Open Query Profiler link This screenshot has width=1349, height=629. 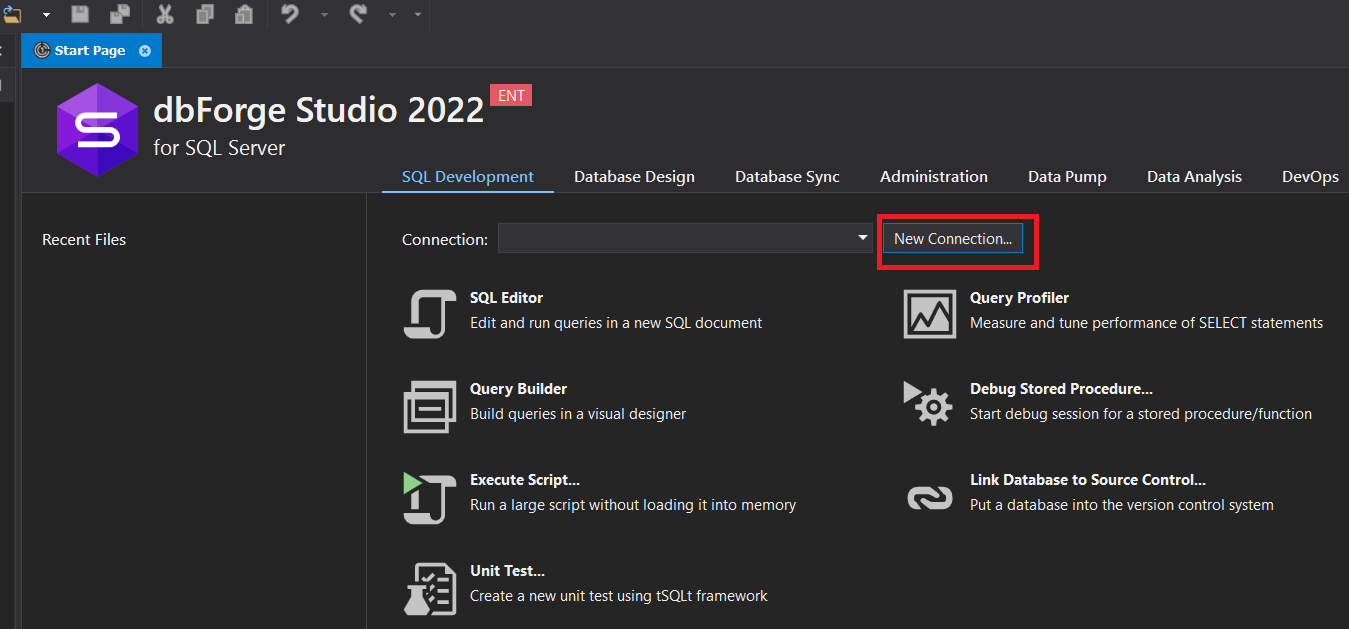pyautogui.click(x=1019, y=298)
